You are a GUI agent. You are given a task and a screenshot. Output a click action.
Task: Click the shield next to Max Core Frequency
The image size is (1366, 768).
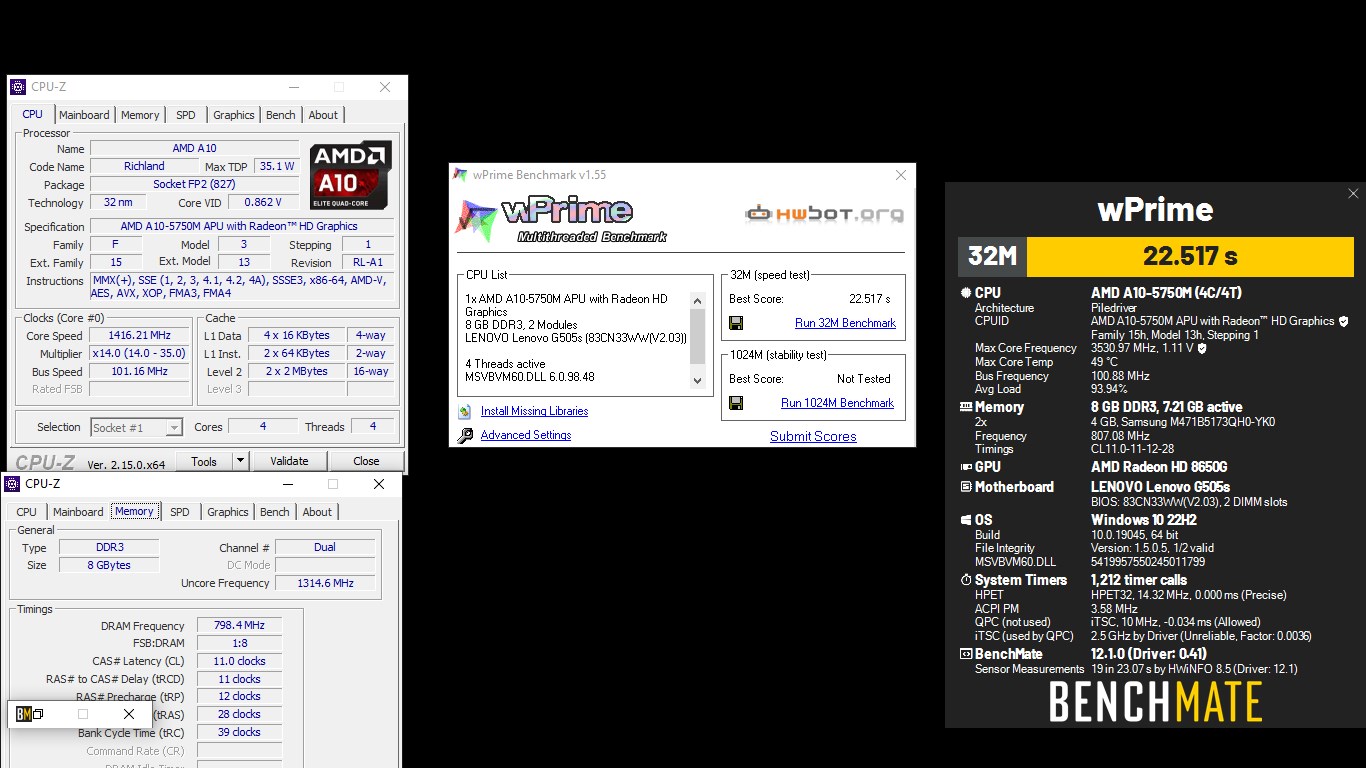1202,348
